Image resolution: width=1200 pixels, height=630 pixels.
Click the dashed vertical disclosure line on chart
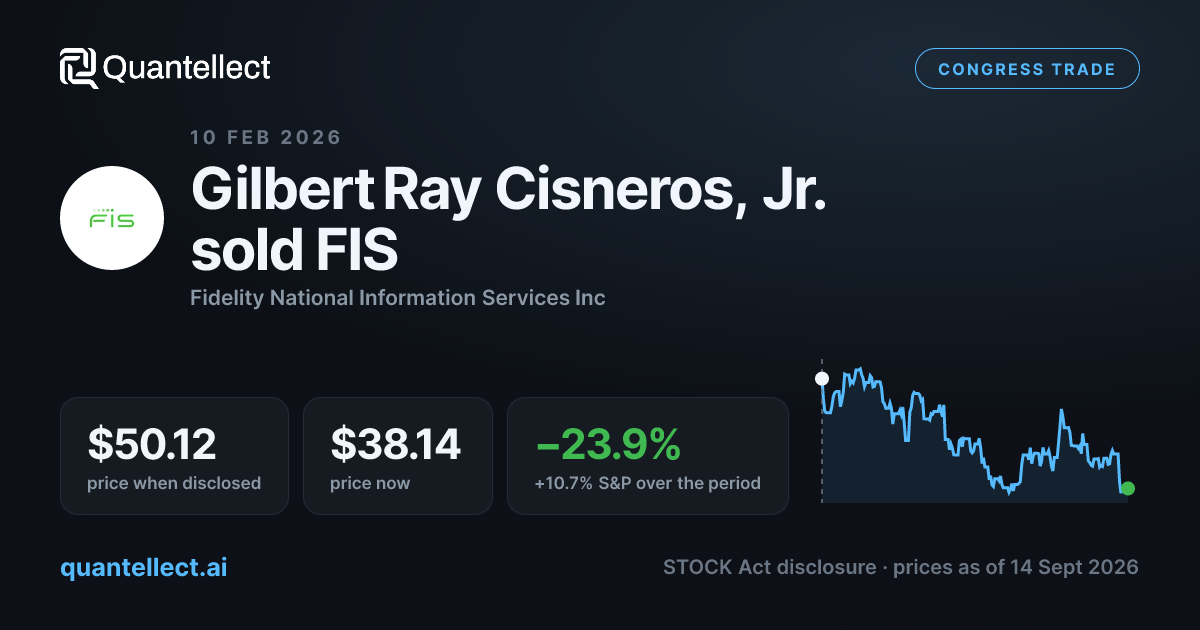pos(822,430)
